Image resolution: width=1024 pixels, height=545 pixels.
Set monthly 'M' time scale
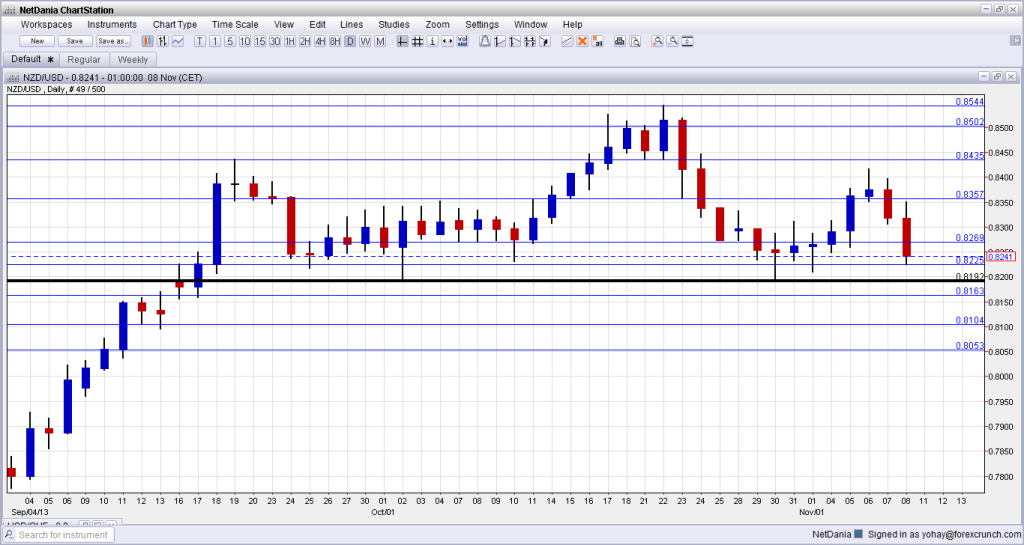point(380,41)
